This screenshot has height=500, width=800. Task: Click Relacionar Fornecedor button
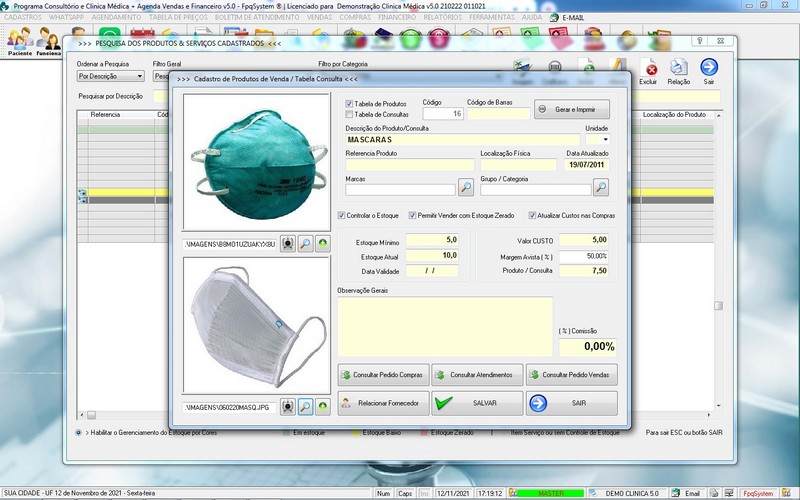point(383,403)
